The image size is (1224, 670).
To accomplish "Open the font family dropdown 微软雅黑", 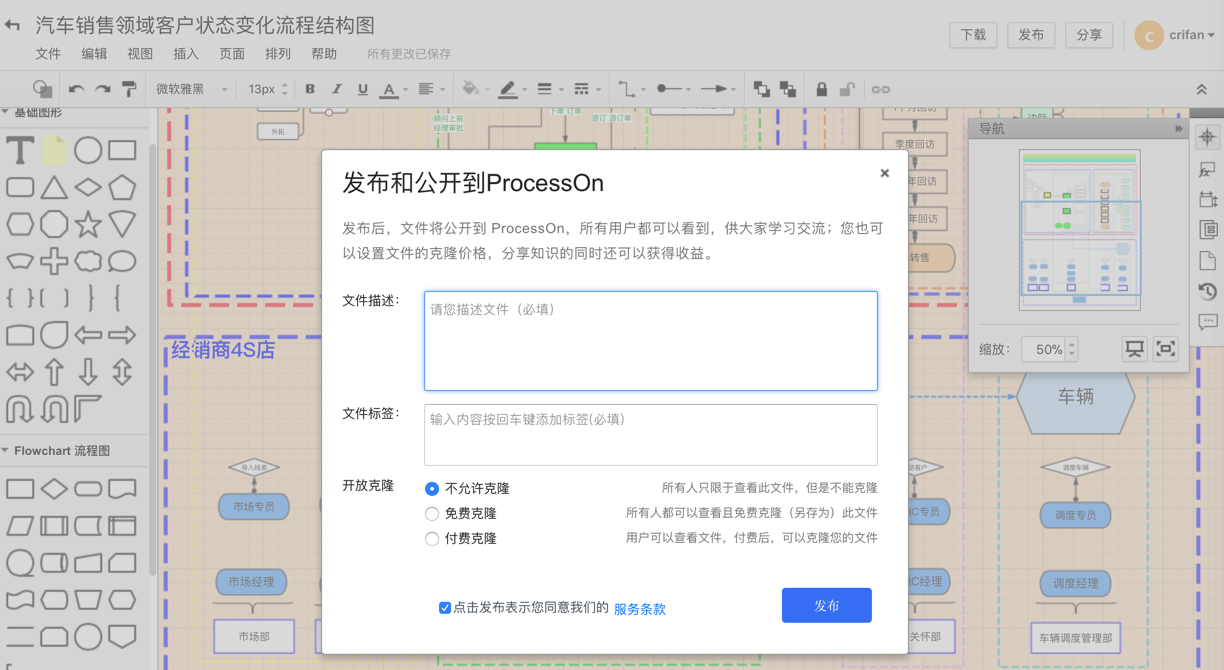I will pyautogui.click(x=192, y=90).
